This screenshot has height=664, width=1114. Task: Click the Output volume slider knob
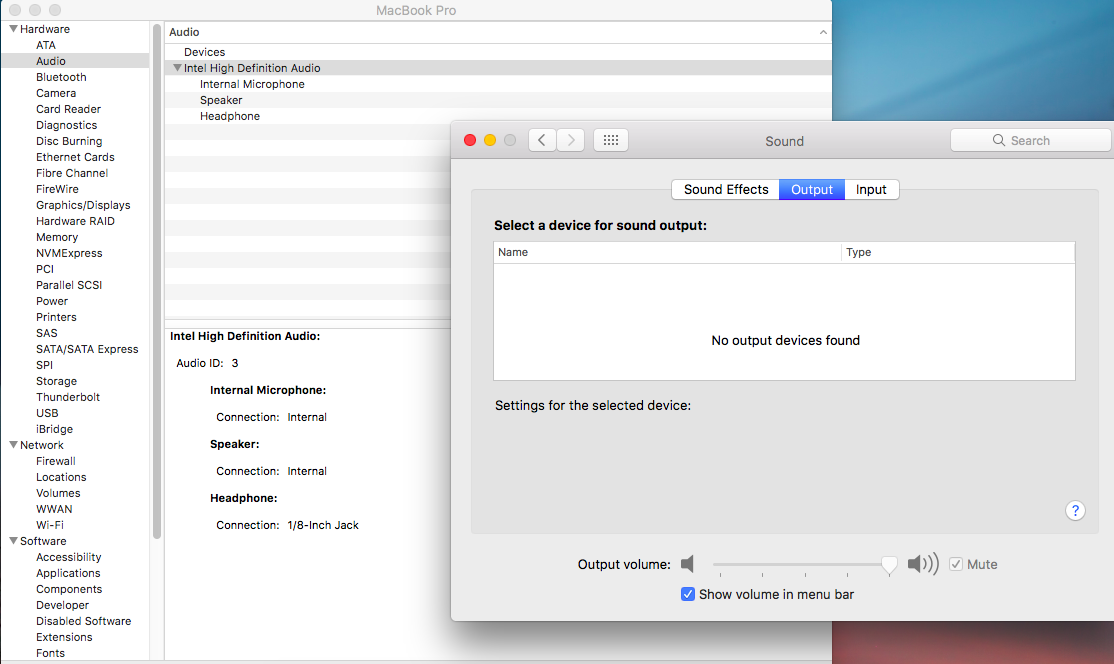coord(889,565)
